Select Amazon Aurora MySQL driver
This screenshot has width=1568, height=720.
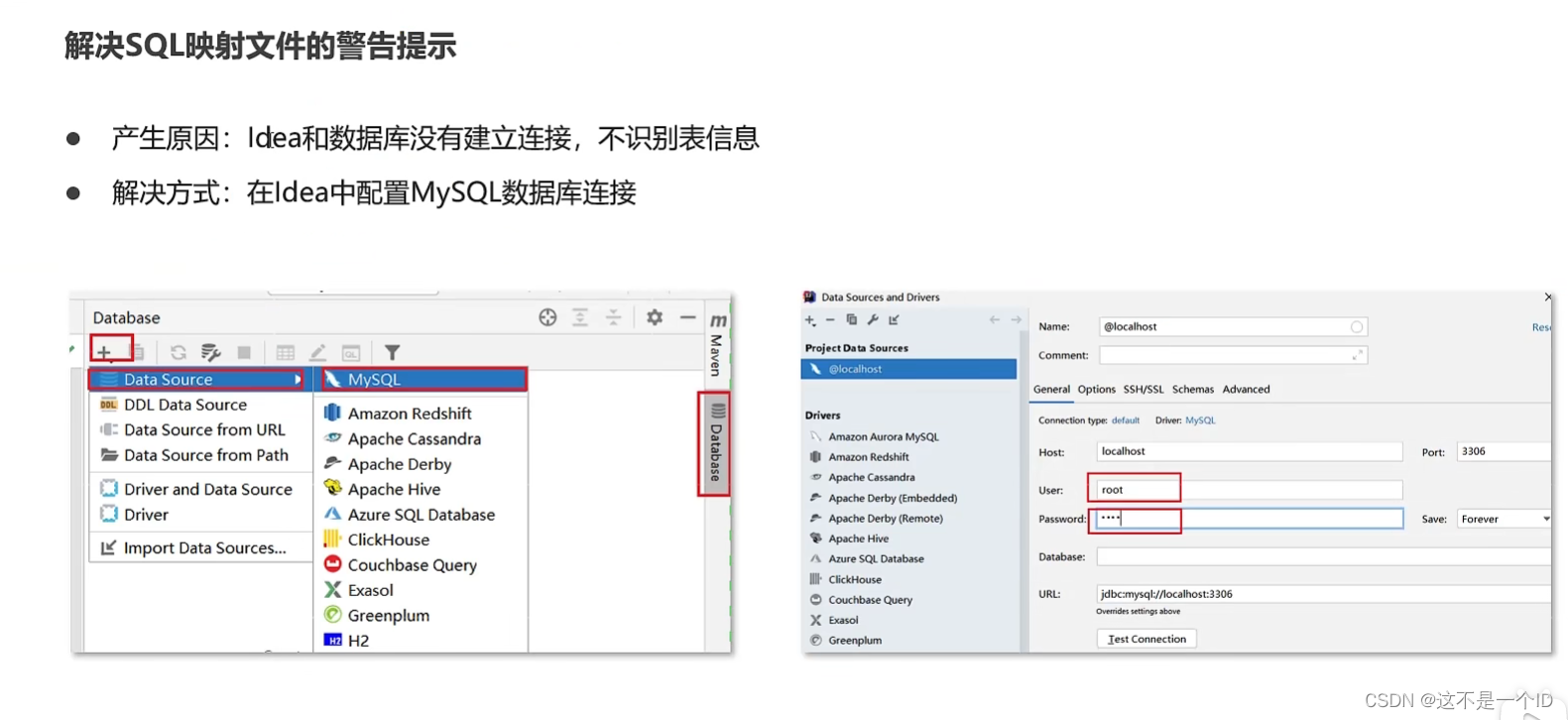coord(883,436)
